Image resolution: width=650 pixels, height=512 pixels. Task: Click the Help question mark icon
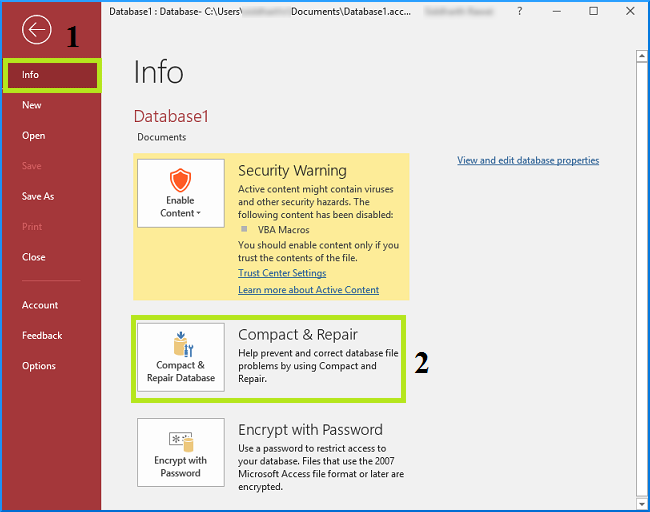(519, 11)
